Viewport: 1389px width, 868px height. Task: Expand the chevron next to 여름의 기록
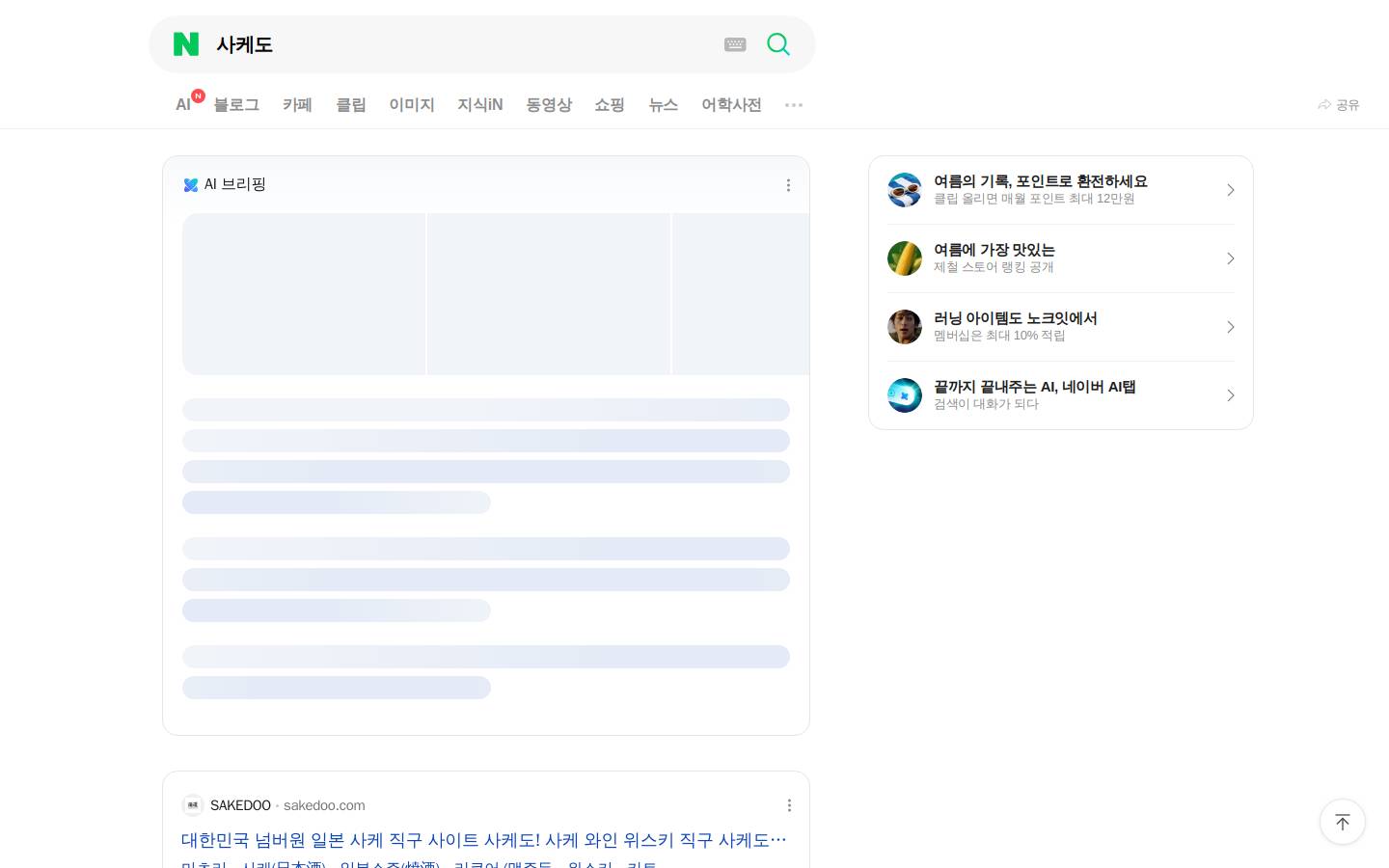1230,190
